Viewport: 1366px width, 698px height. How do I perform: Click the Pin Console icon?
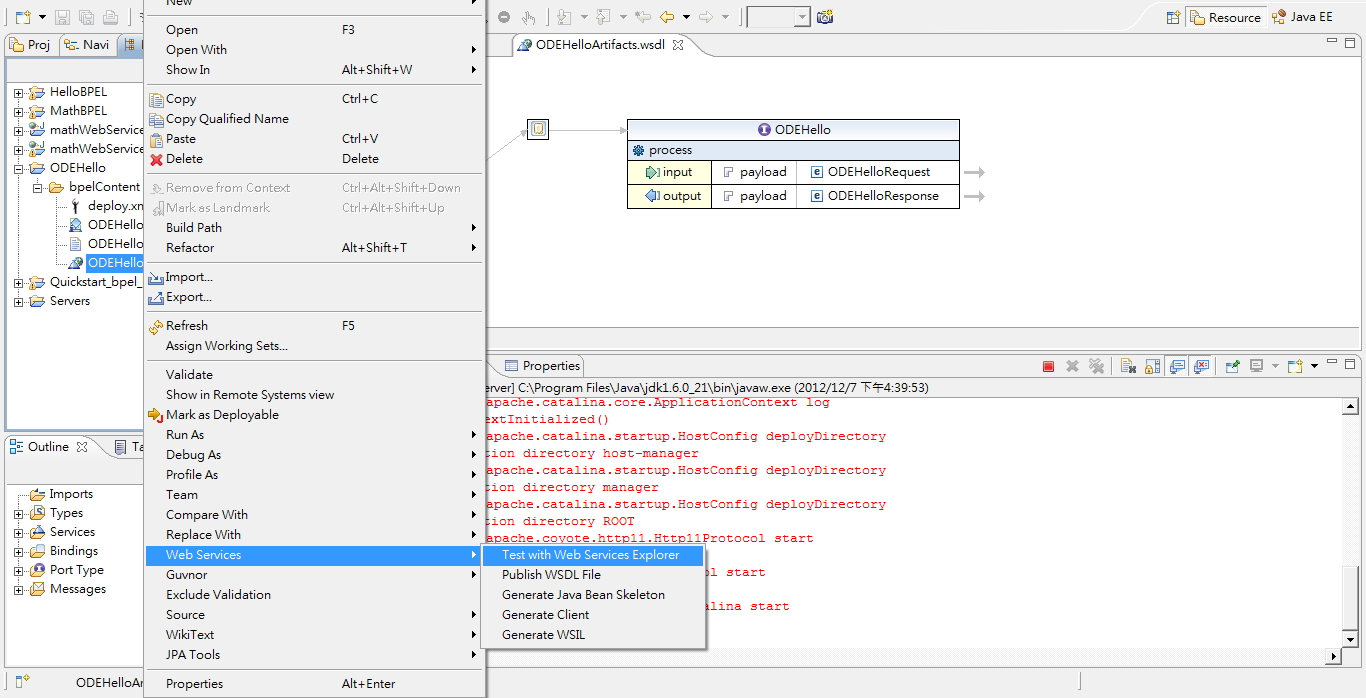[1233, 366]
